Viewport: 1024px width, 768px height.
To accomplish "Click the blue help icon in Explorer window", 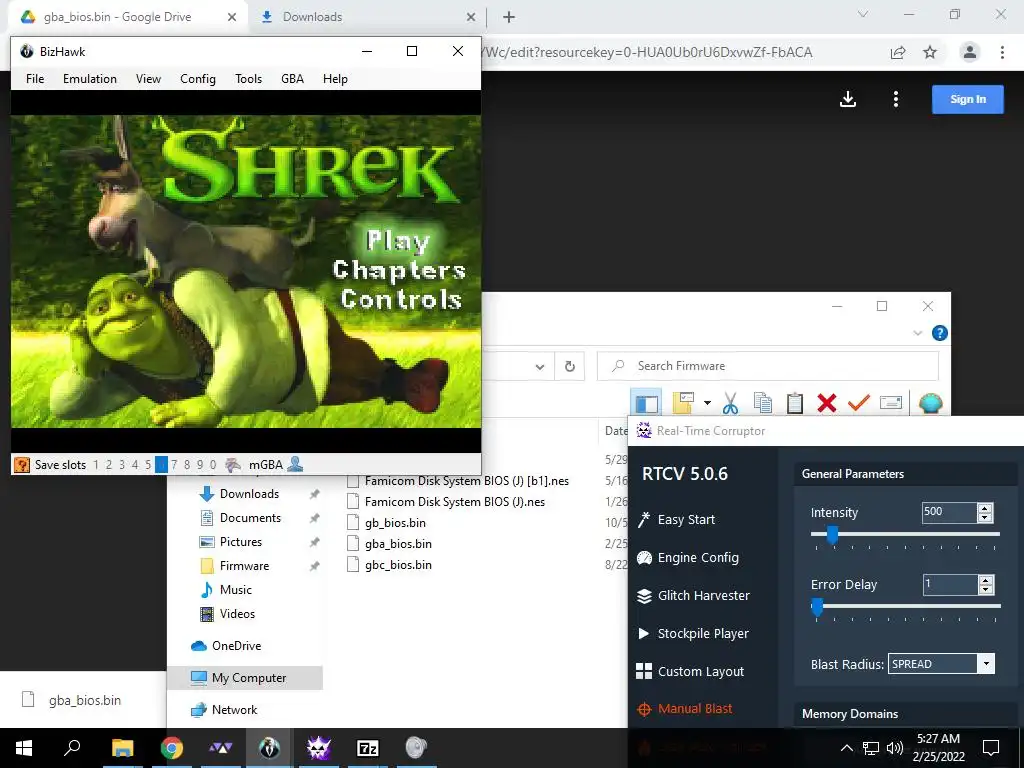I will (940, 333).
